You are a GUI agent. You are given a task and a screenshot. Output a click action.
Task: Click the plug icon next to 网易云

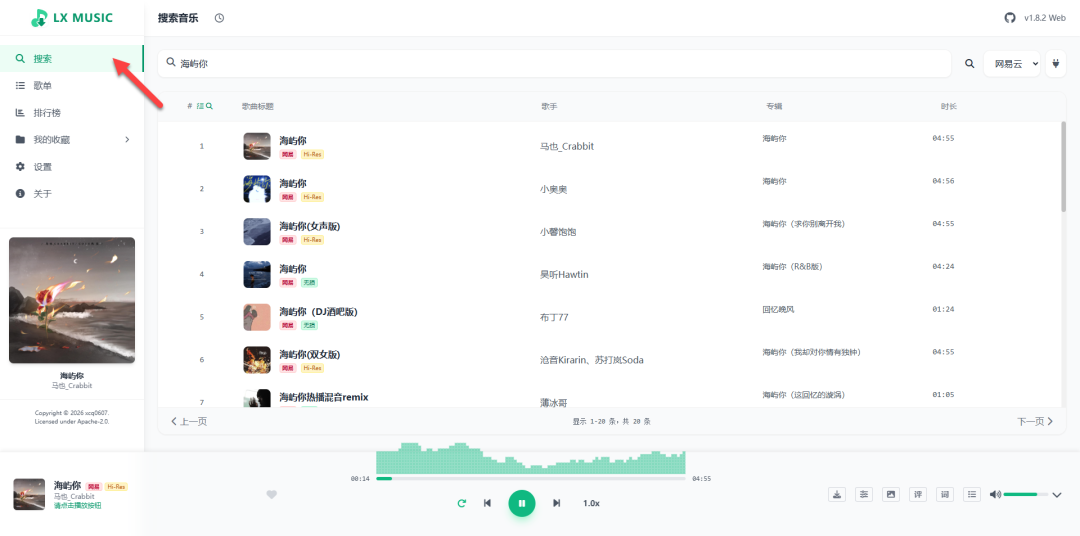pos(1055,63)
